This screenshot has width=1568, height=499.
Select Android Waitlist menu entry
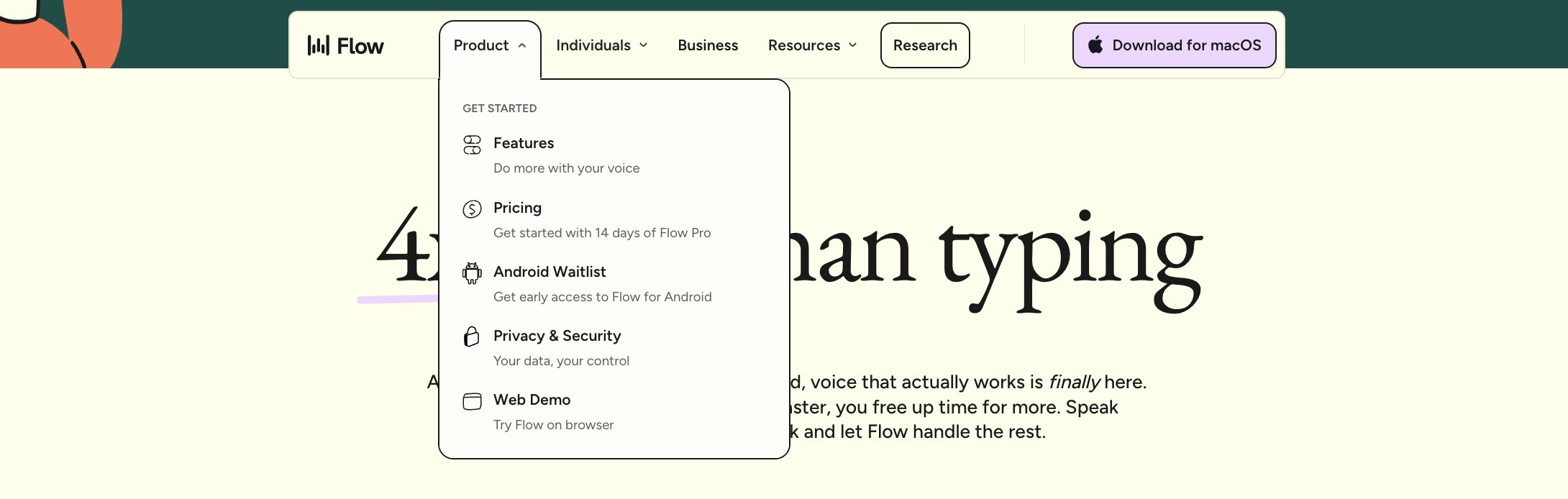(x=614, y=284)
